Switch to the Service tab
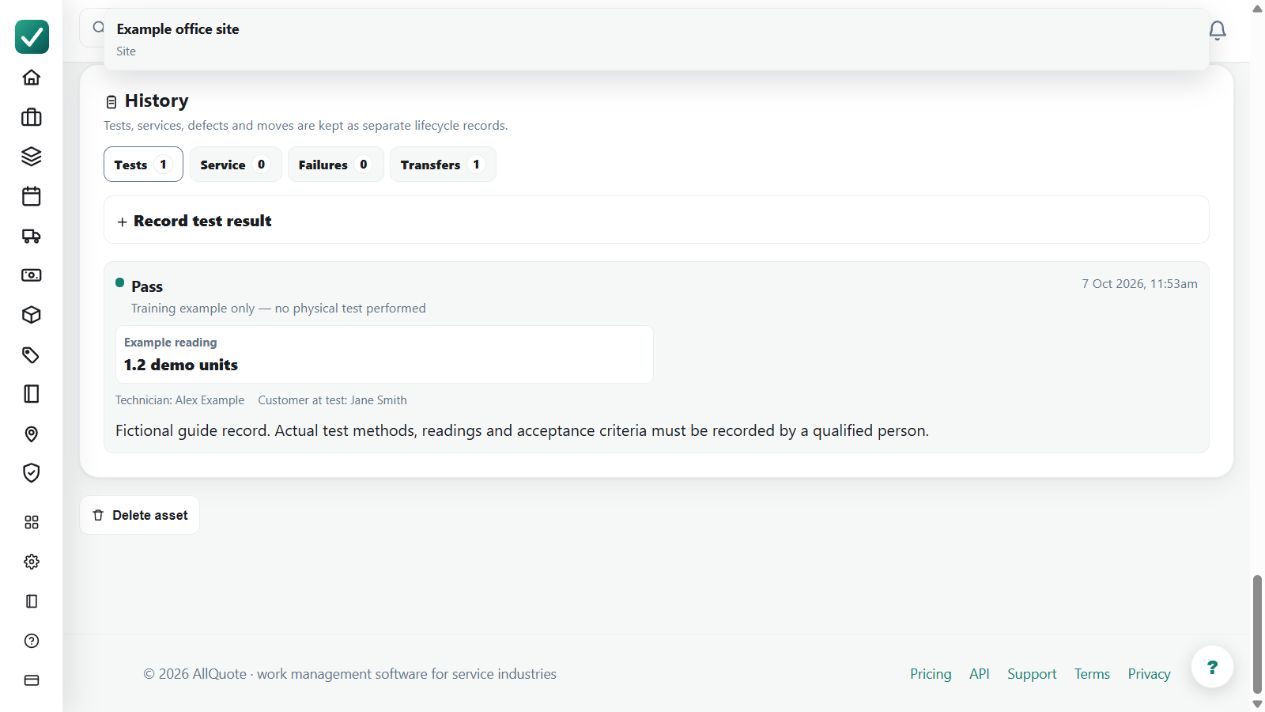The width and height of the screenshot is (1265, 712). pyautogui.click(x=235, y=164)
